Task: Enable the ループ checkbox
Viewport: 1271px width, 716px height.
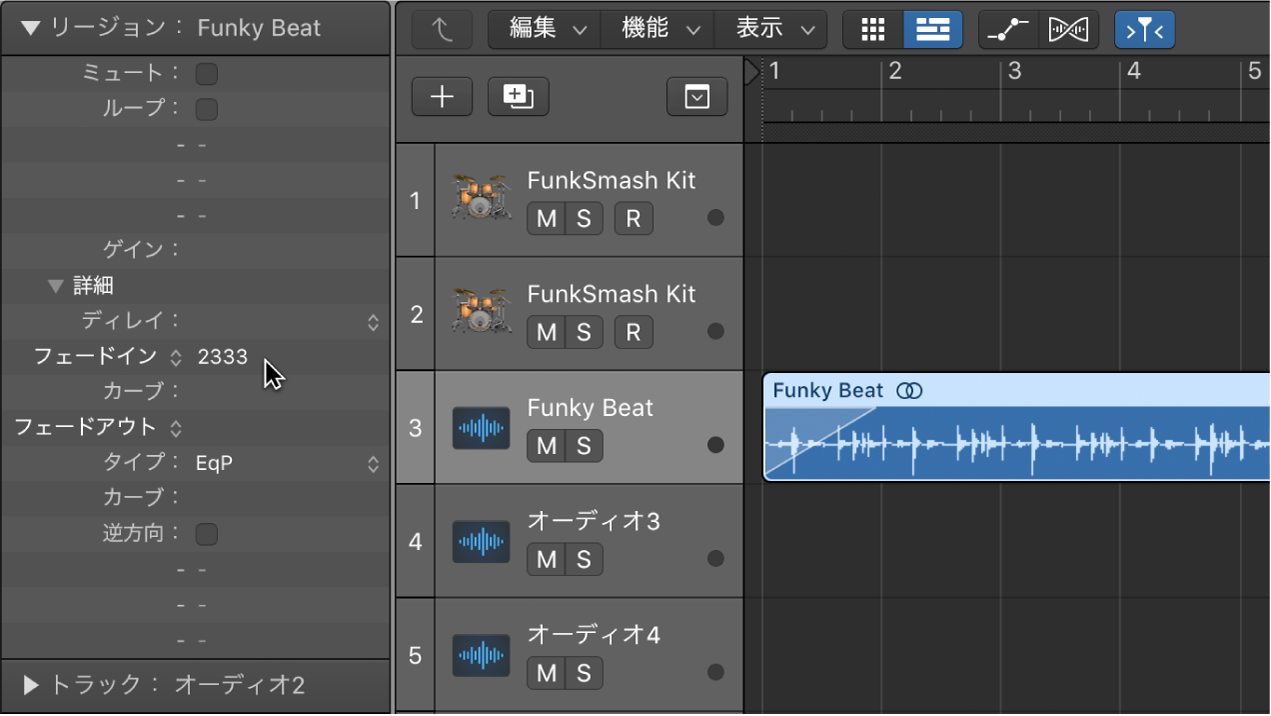Action: point(206,108)
